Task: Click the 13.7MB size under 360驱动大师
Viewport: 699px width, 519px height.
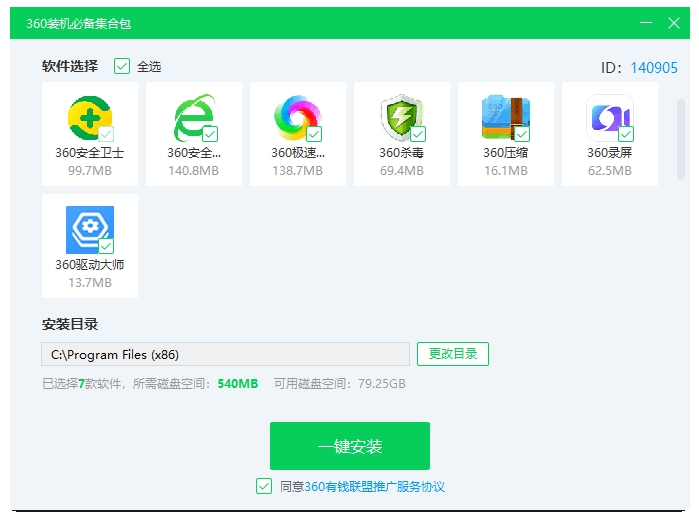Action: (x=90, y=283)
